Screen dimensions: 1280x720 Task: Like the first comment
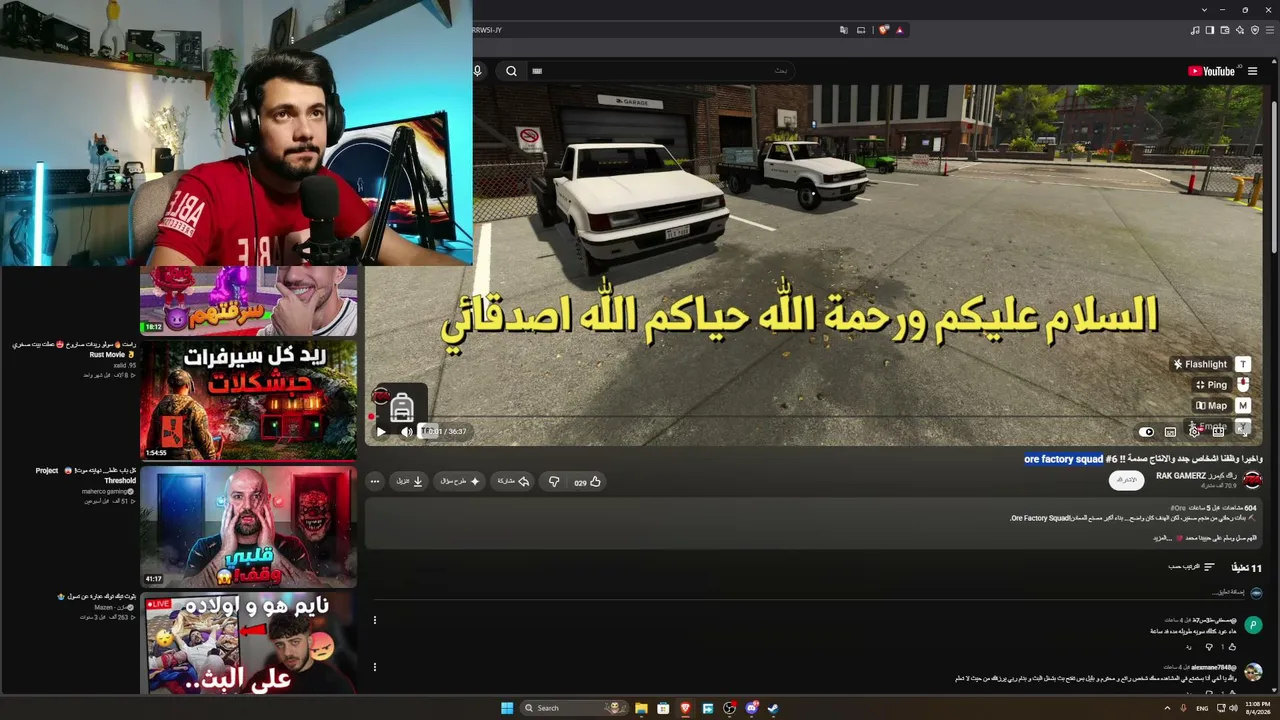1232,647
